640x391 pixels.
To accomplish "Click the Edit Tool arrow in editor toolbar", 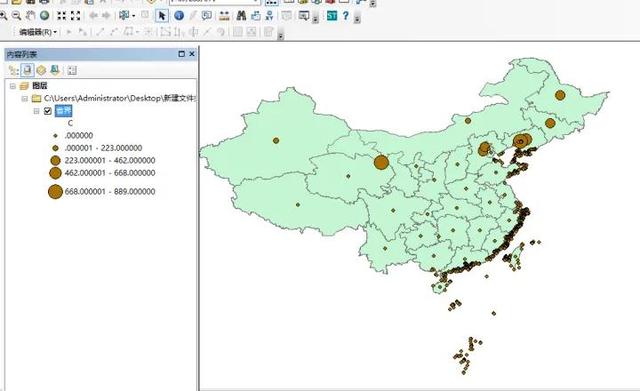I will (x=69, y=32).
